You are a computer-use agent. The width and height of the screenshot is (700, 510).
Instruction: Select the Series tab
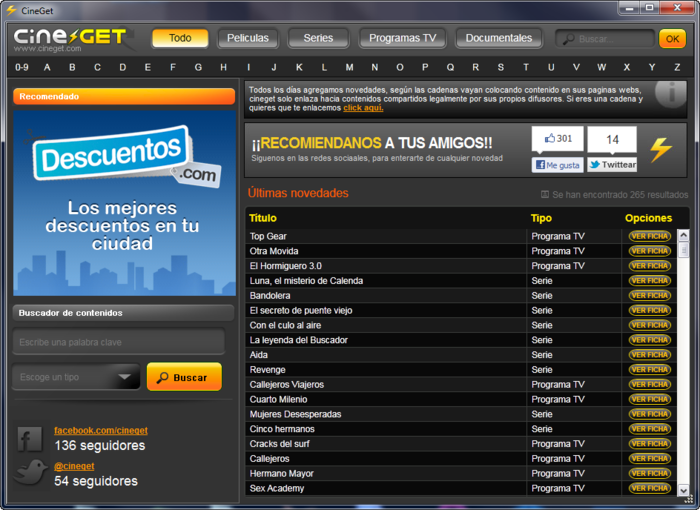[x=318, y=38]
